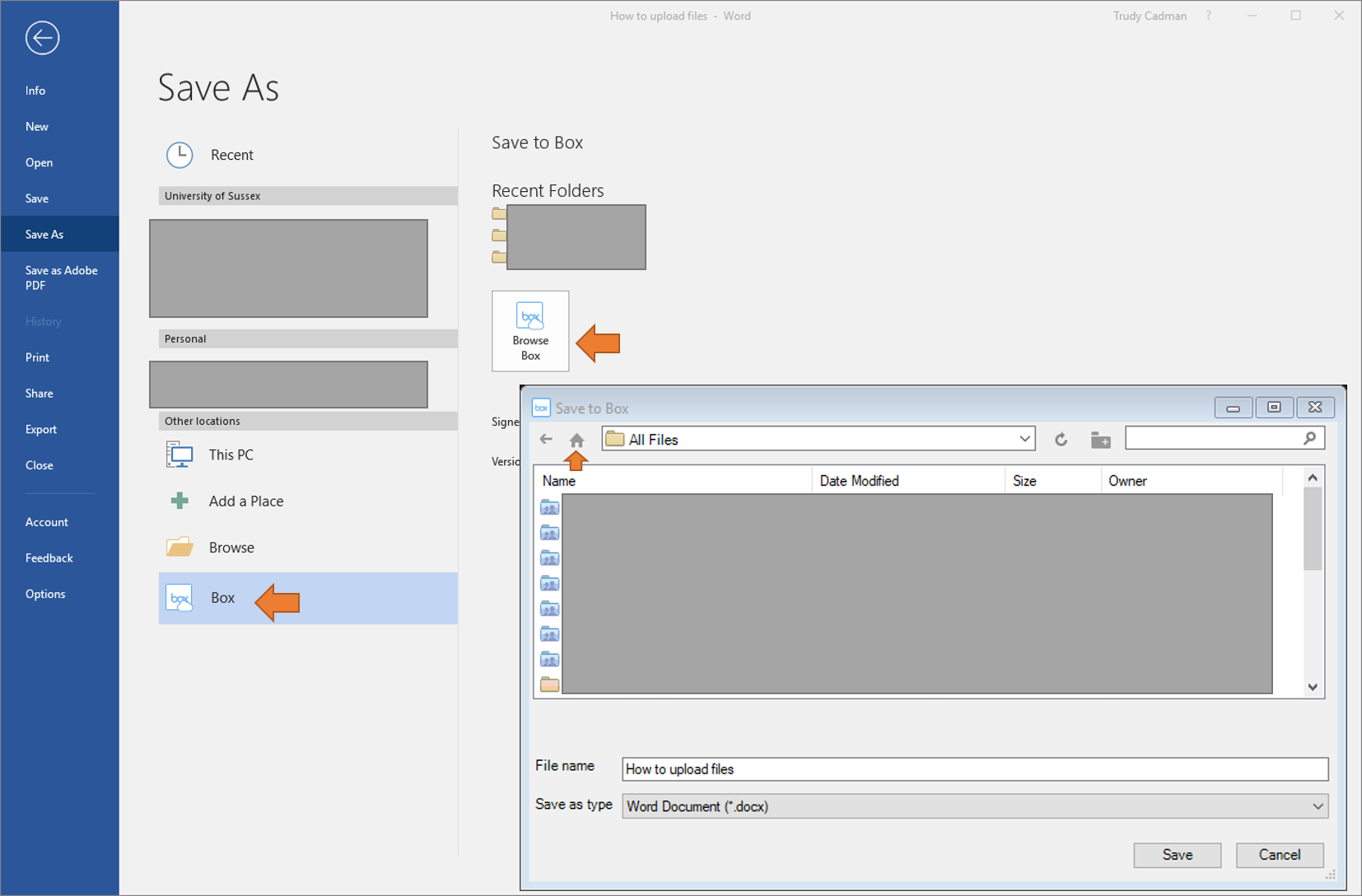Click the Recent clock icon
The height and width of the screenshot is (896, 1362).
click(x=180, y=155)
